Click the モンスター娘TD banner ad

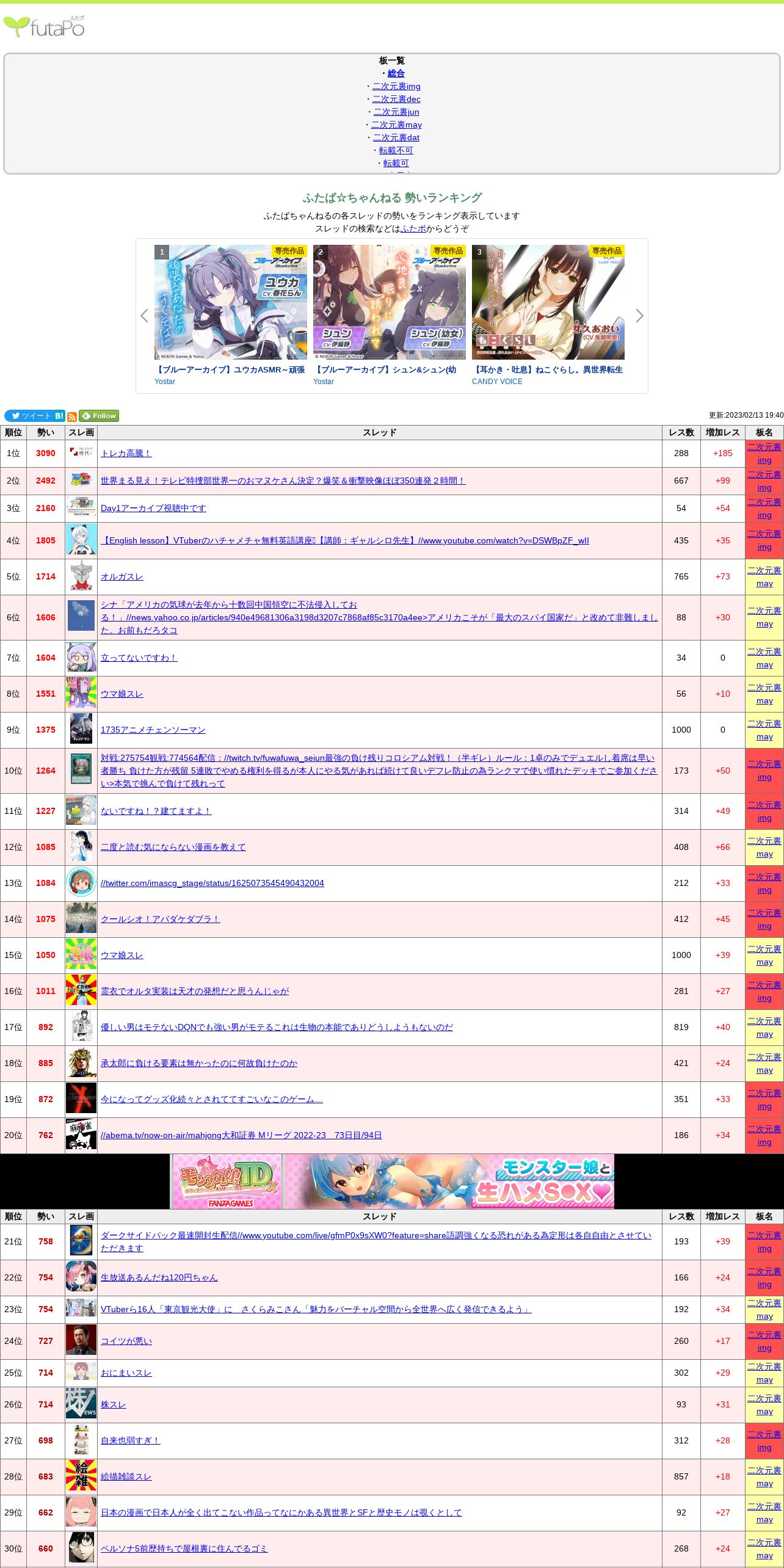click(393, 1181)
